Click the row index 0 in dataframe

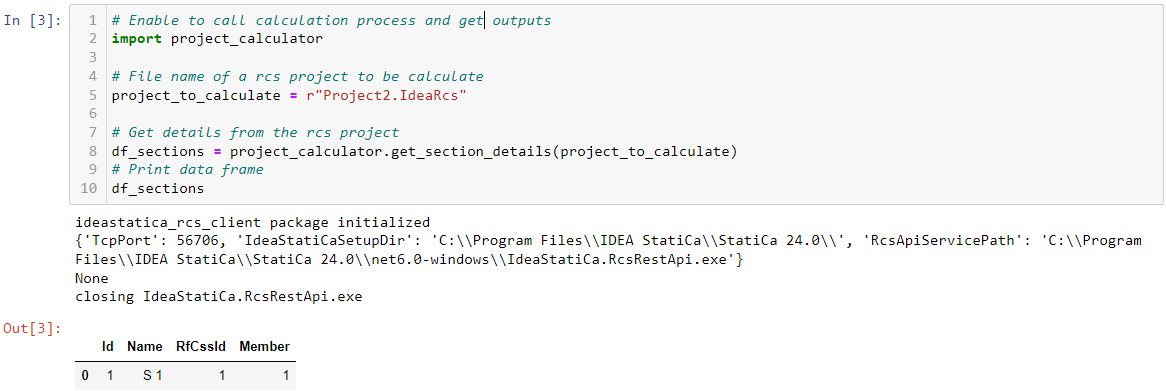[x=85, y=376]
